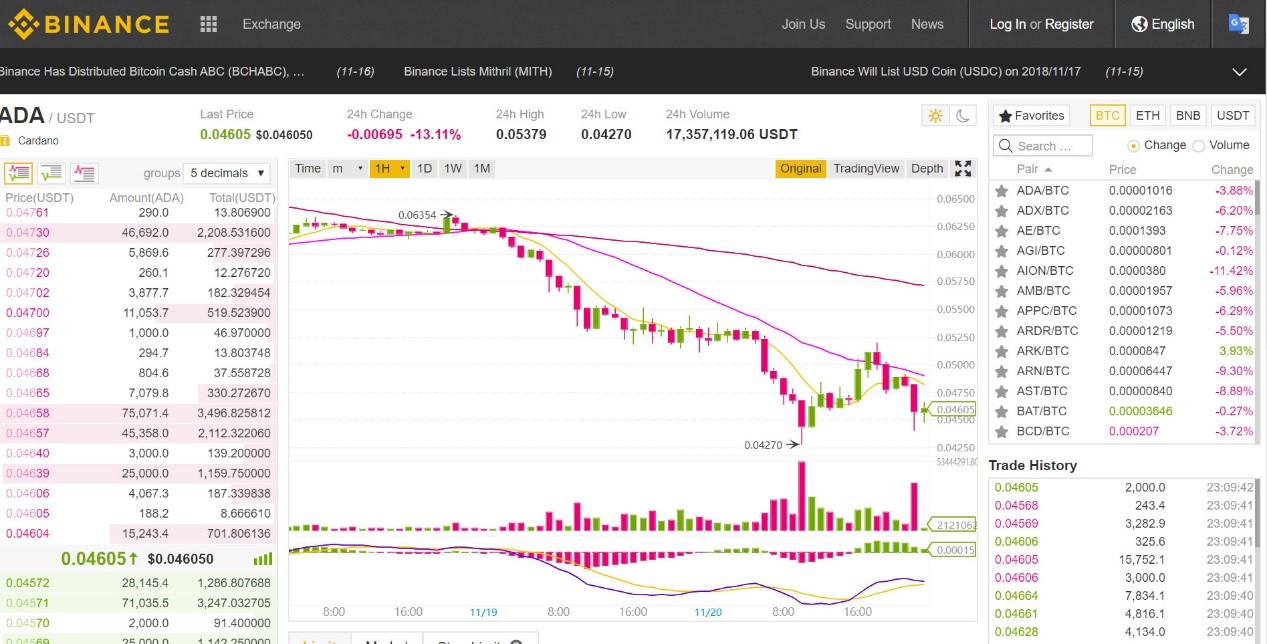Click the star next to APPC/BTC
Screen dimensions: 1267x644
point(1001,311)
